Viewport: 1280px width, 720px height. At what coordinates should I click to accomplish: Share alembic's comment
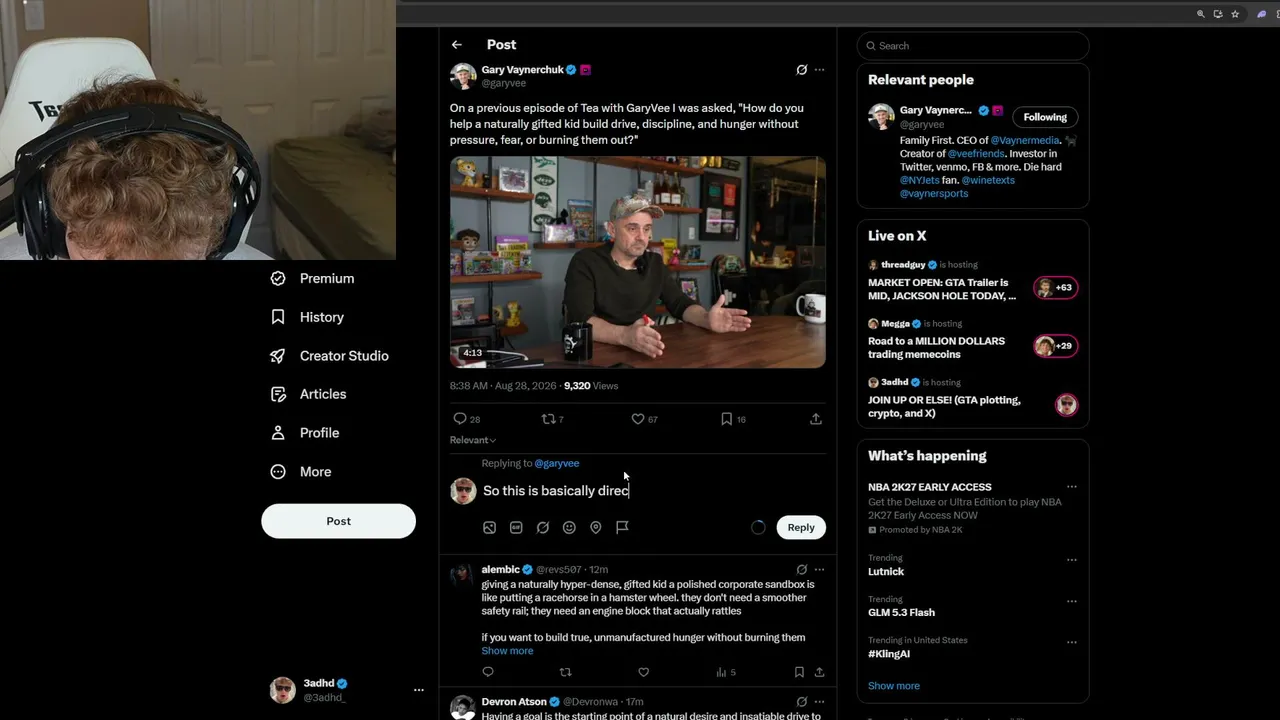pos(819,672)
